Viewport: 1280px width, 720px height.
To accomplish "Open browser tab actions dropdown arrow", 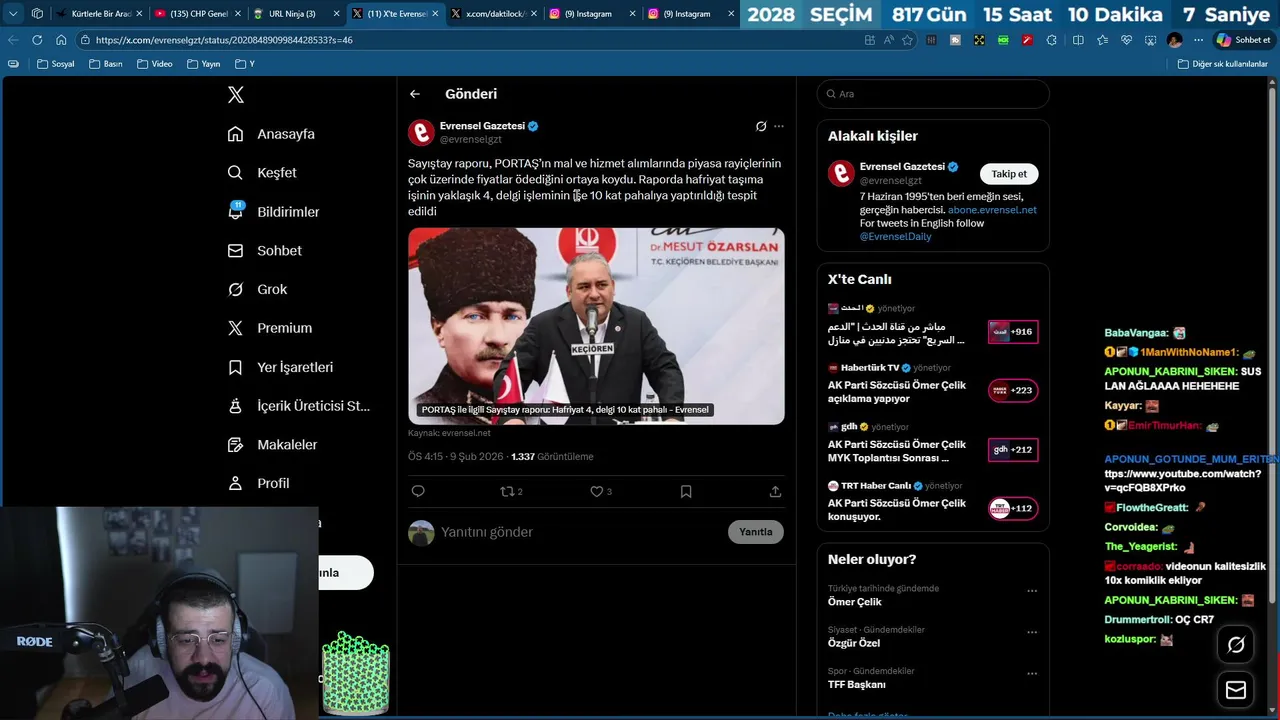I will coord(13,14).
